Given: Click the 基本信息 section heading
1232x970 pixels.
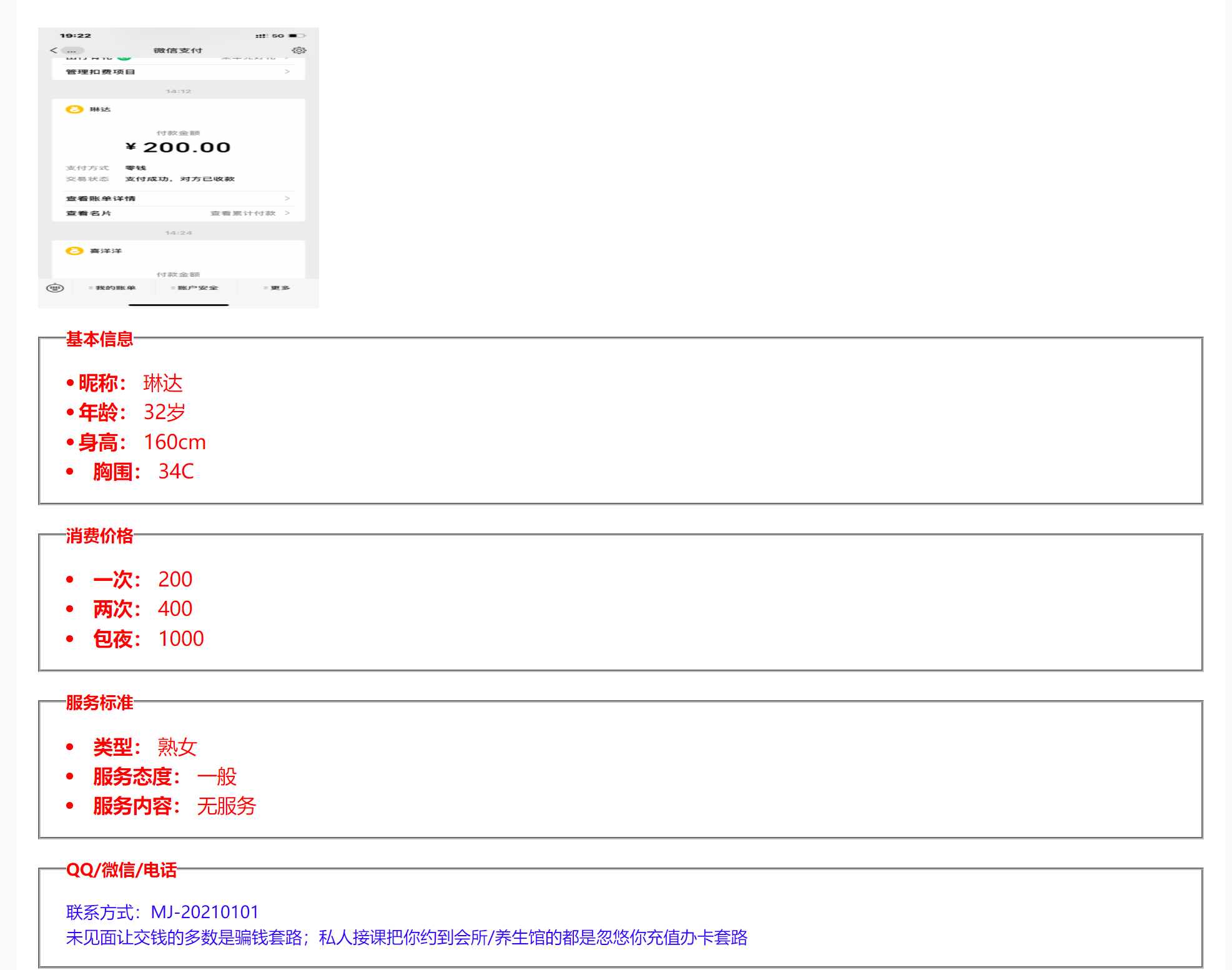Looking at the screenshot, I should click(100, 339).
